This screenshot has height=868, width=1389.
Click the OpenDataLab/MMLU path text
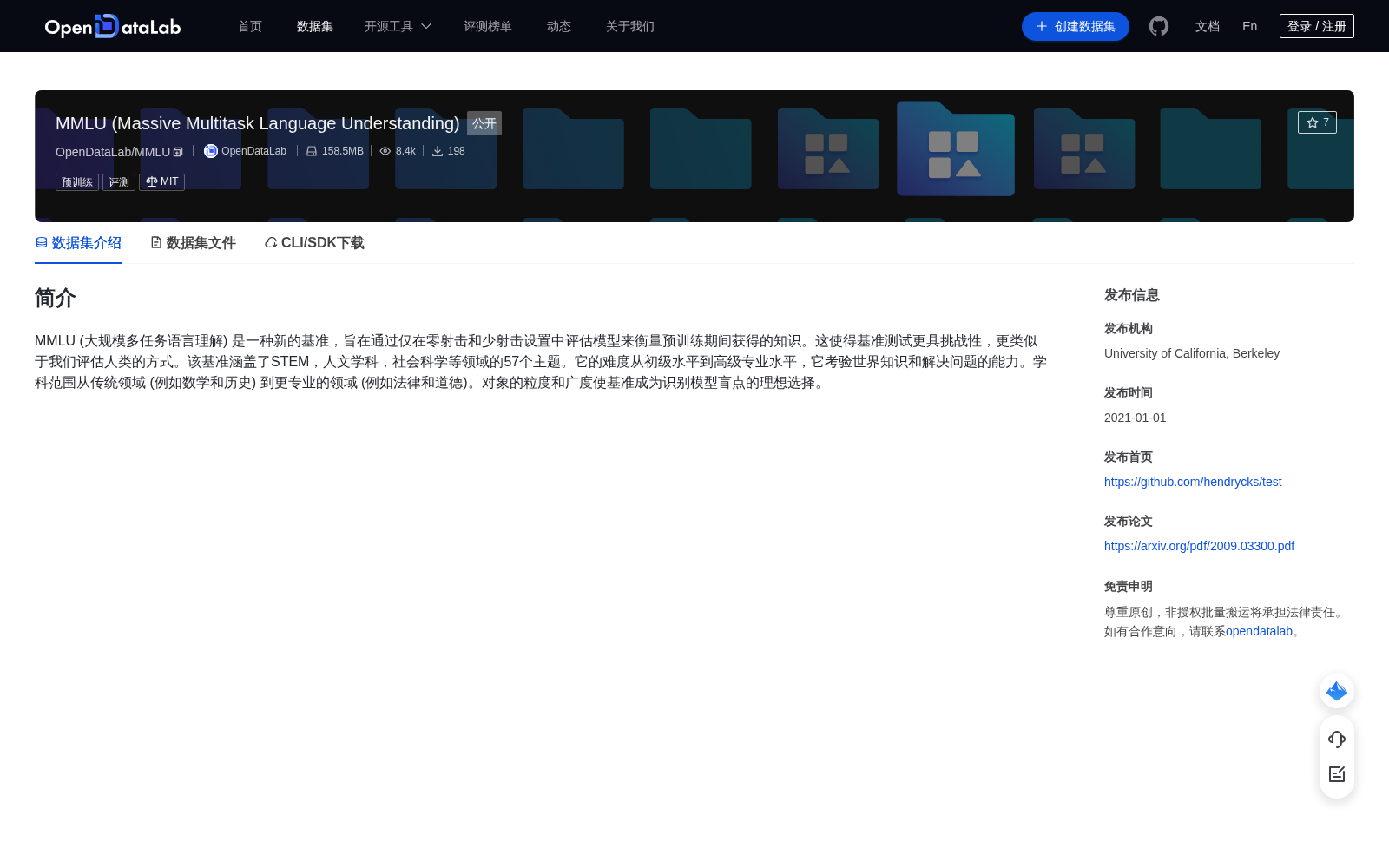[113, 152]
